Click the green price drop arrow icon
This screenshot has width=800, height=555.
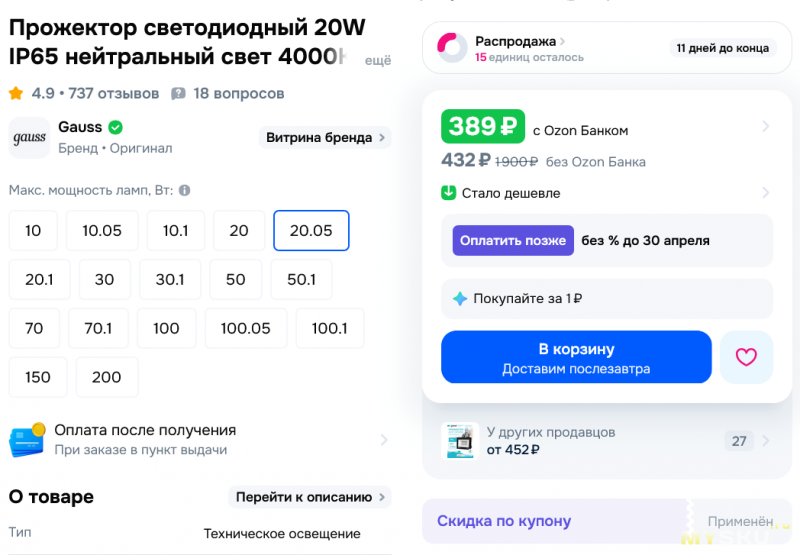[x=449, y=193]
